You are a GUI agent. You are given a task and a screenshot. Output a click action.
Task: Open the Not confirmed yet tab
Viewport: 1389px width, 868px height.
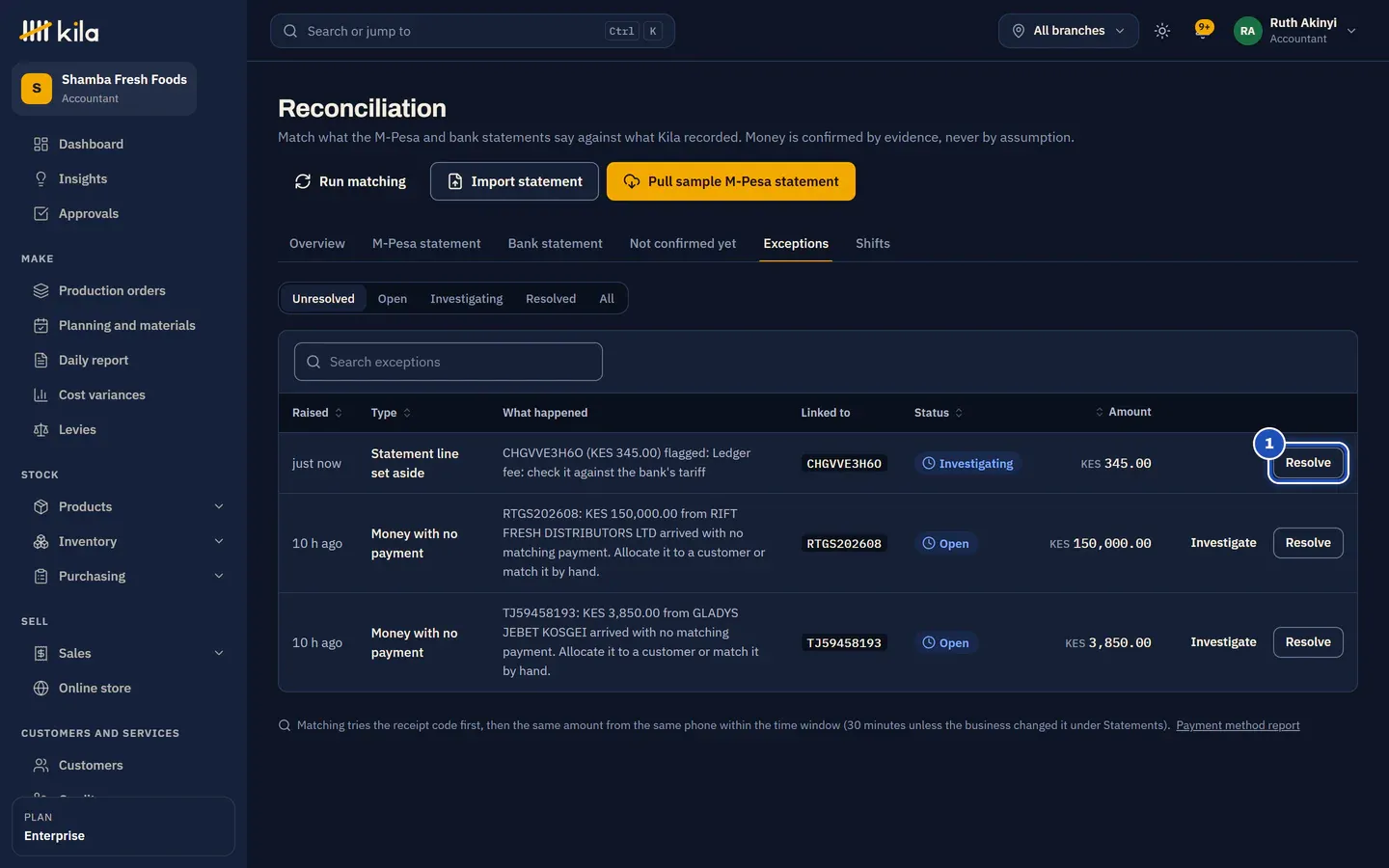point(683,244)
